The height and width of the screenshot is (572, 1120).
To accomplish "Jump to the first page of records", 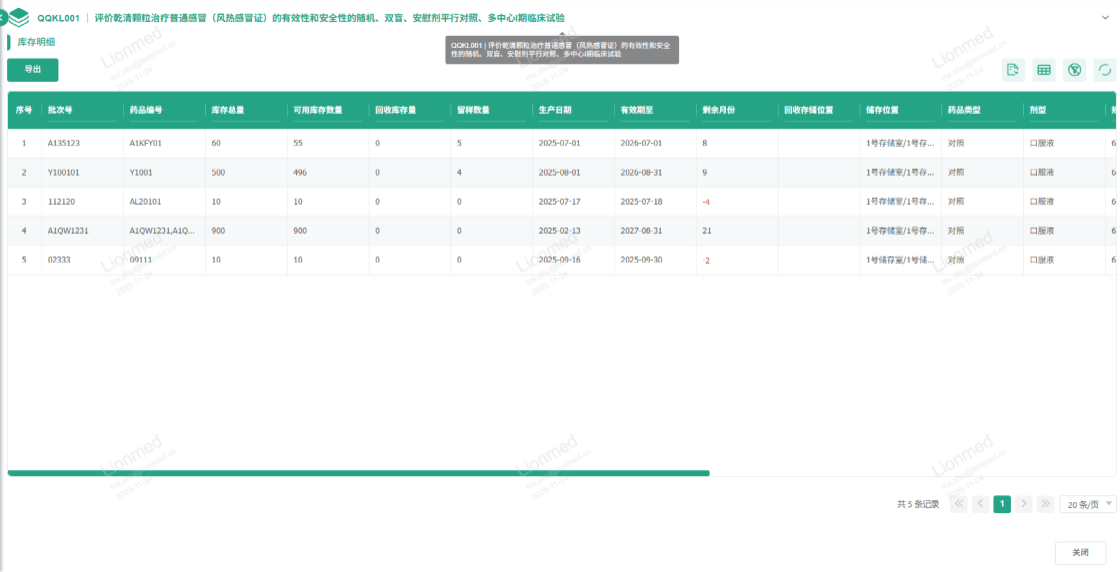I will click(958, 504).
